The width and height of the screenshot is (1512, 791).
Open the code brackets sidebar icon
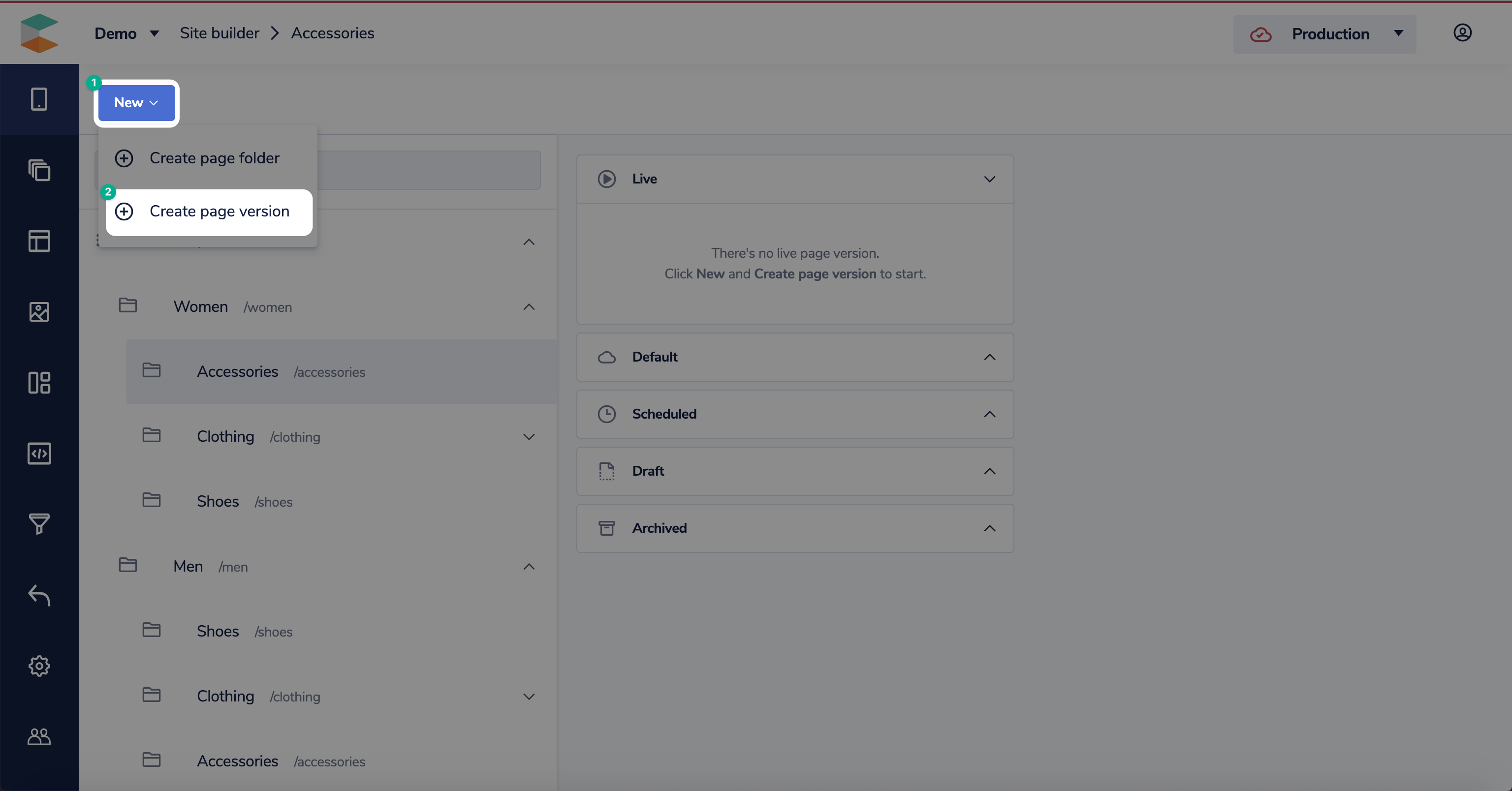click(39, 454)
